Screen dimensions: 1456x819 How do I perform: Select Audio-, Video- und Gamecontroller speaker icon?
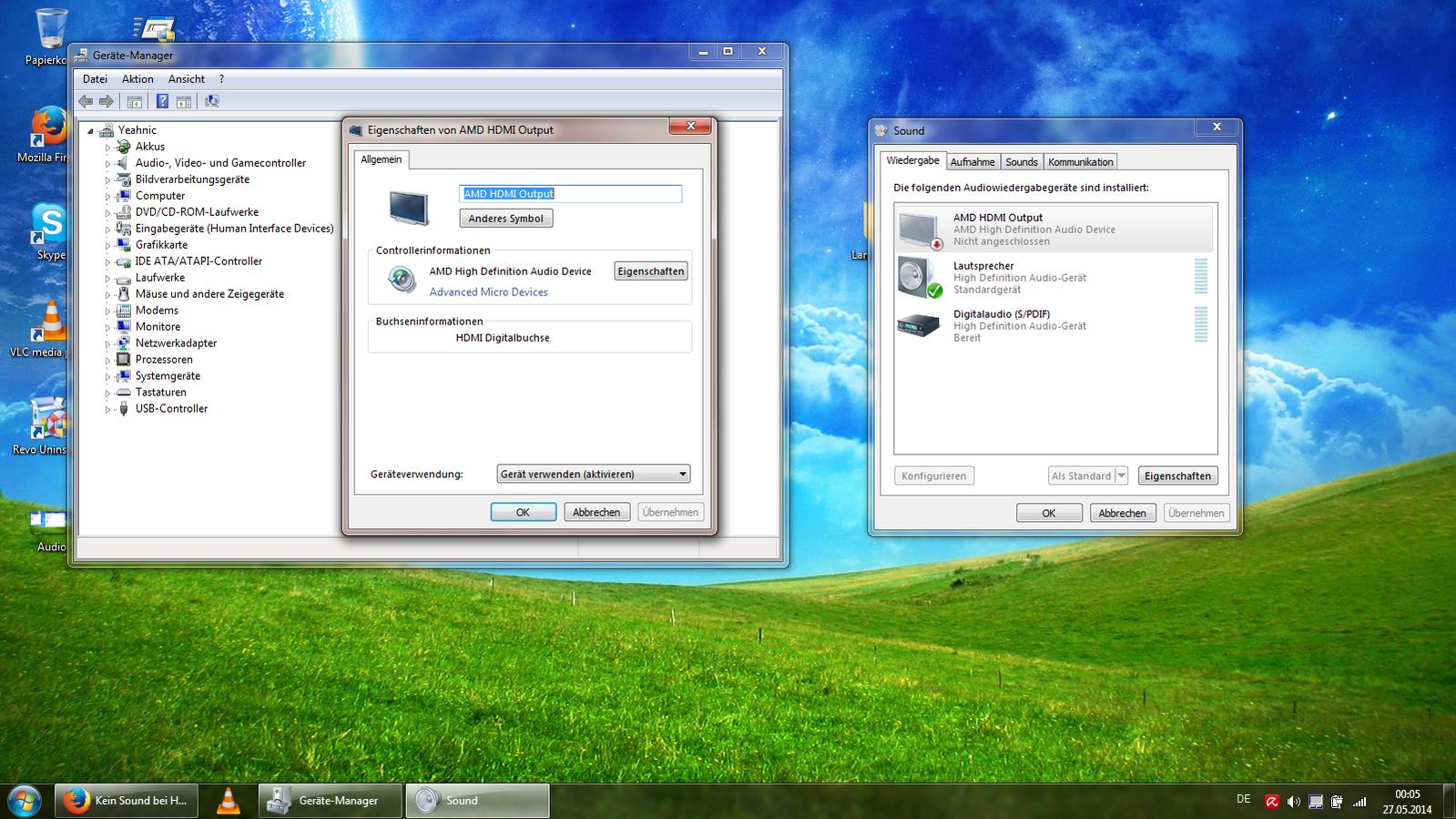coord(124,163)
